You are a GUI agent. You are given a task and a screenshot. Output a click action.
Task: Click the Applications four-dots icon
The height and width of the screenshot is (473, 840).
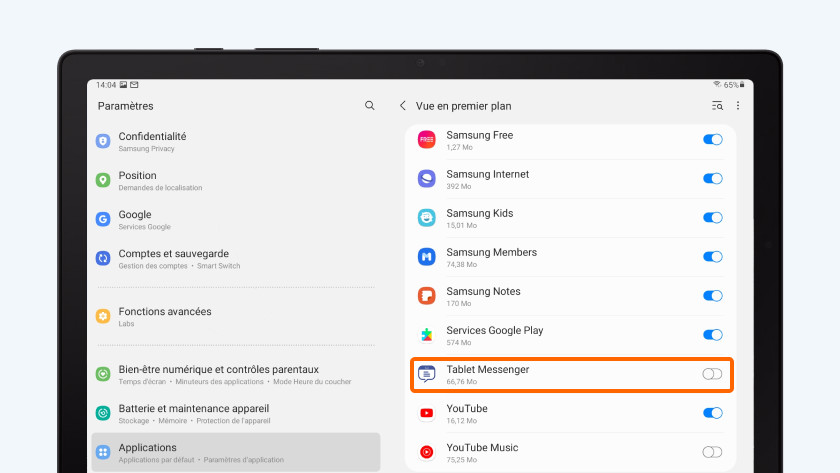click(x=103, y=452)
